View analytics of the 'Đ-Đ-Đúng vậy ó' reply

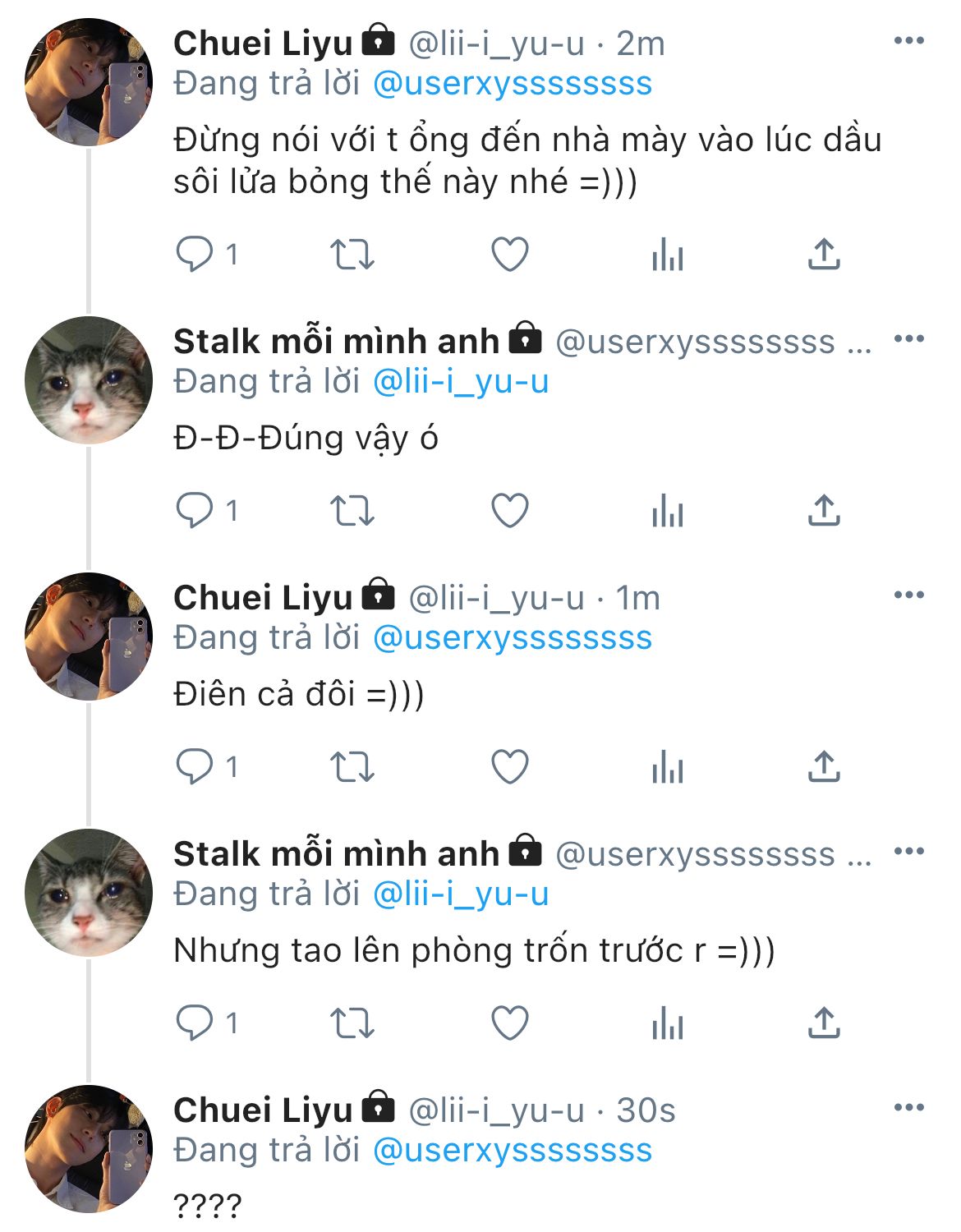667,511
